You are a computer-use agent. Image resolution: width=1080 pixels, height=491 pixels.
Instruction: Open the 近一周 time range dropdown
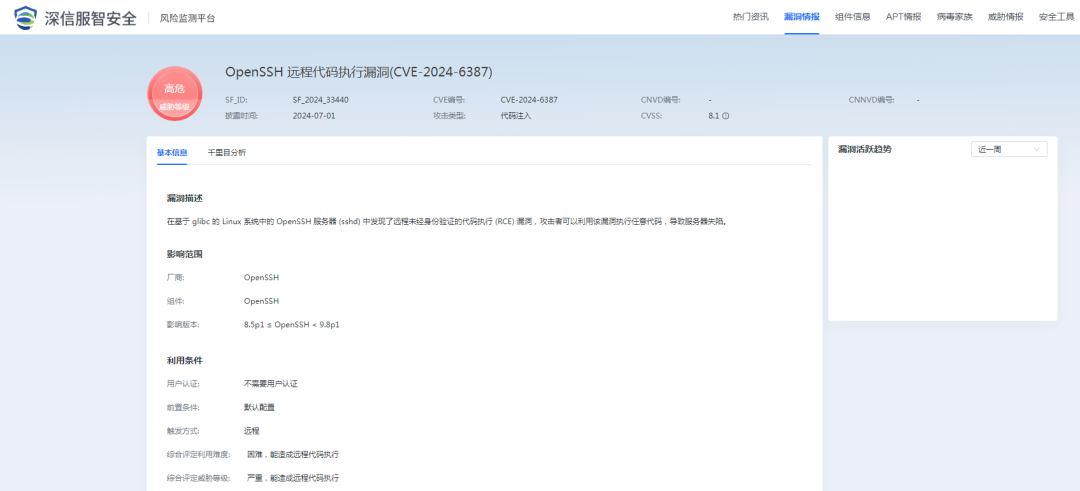[1008, 149]
